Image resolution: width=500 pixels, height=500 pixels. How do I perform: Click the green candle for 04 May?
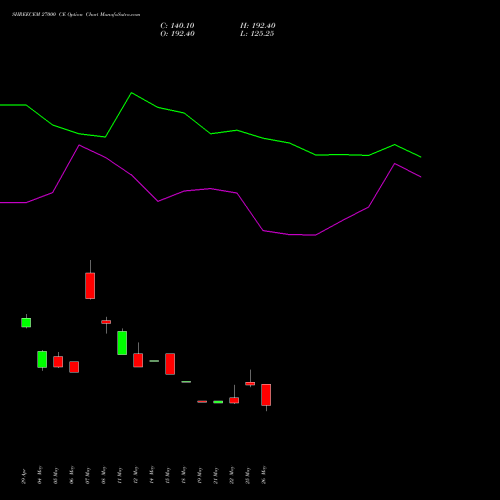click(x=42, y=359)
